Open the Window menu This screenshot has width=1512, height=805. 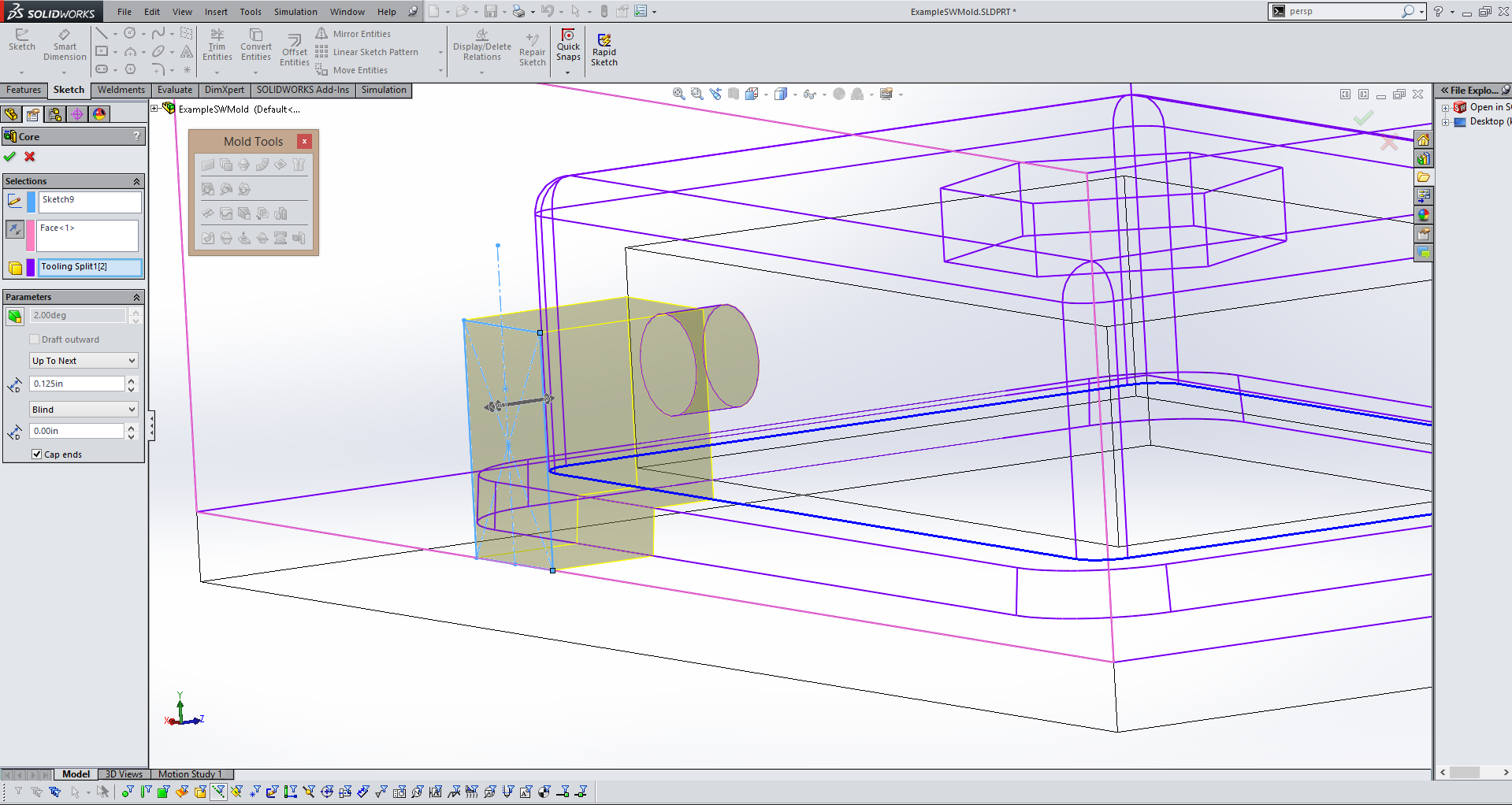click(347, 12)
